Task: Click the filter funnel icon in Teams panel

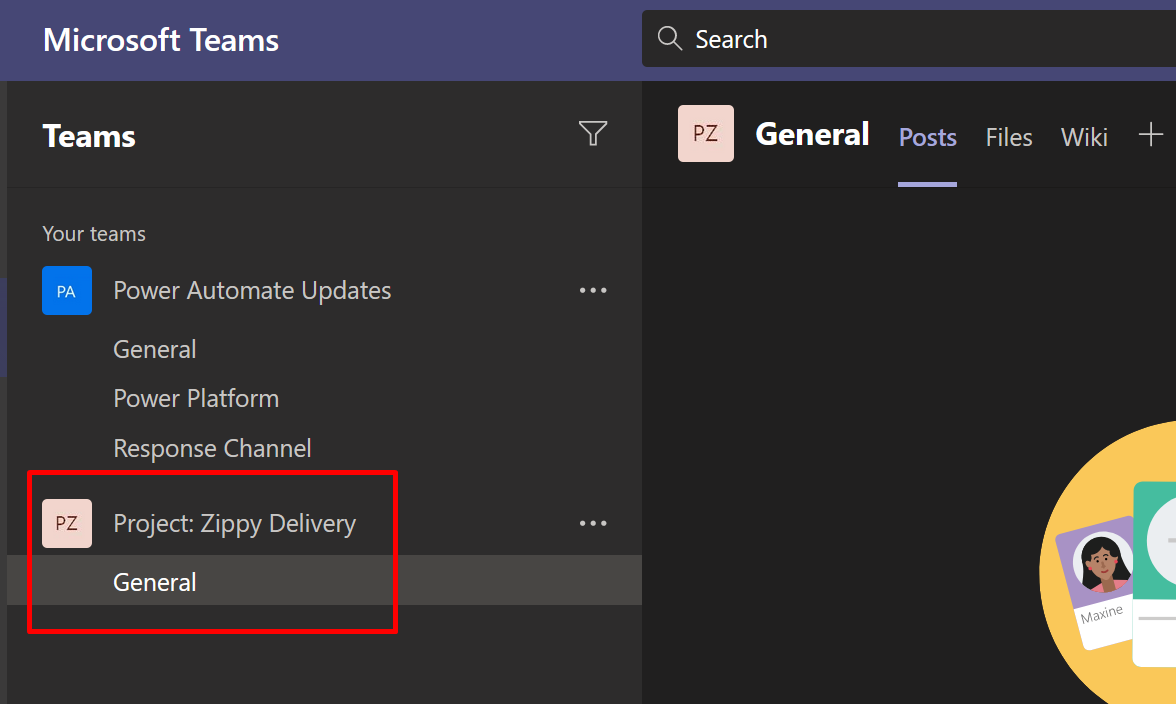Action: click(x=593, y=134)
